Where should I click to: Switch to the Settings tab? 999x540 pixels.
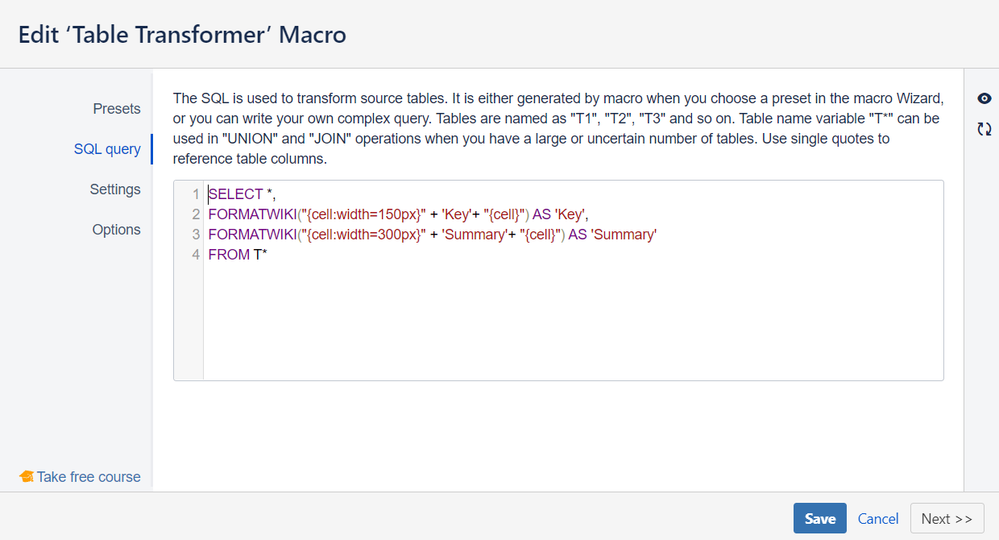115,189
